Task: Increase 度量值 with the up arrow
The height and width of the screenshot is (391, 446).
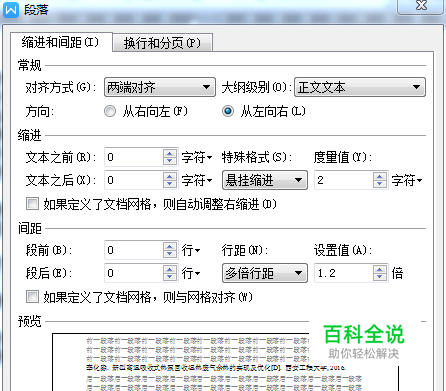Action: 380,176
